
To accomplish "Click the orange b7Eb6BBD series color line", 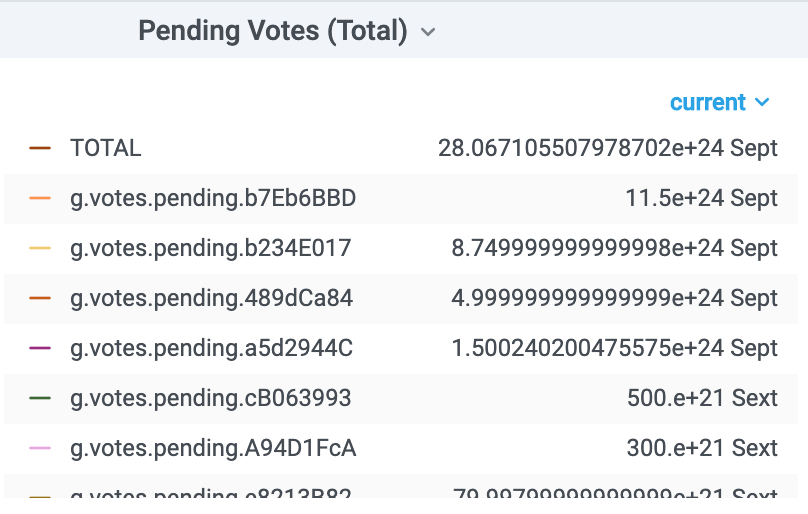I will point(40,198).
